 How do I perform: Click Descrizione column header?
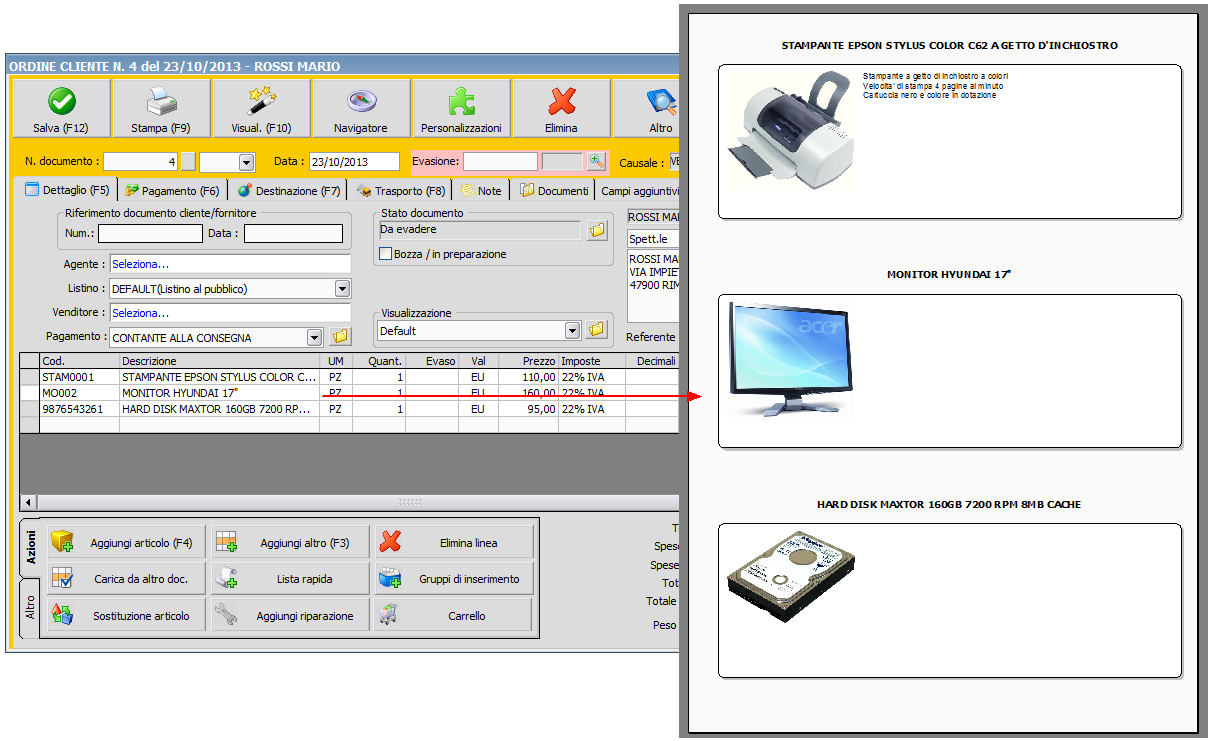click(x=219, y=360)
